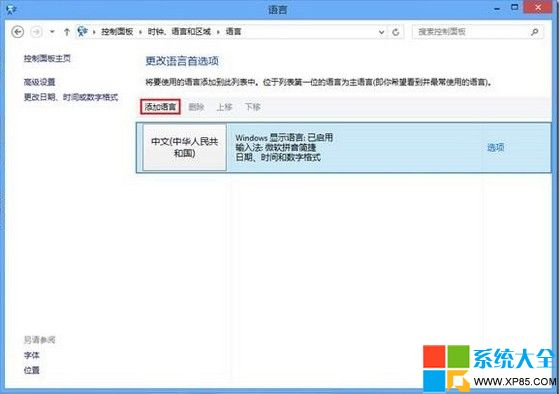Minimize the 语言 window
This screenshot has width=559, height=394.
[497, 9]
